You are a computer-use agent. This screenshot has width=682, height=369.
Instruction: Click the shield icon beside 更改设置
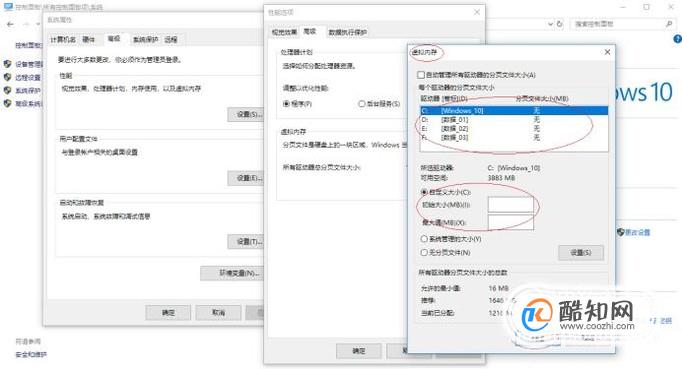point(621,232)
